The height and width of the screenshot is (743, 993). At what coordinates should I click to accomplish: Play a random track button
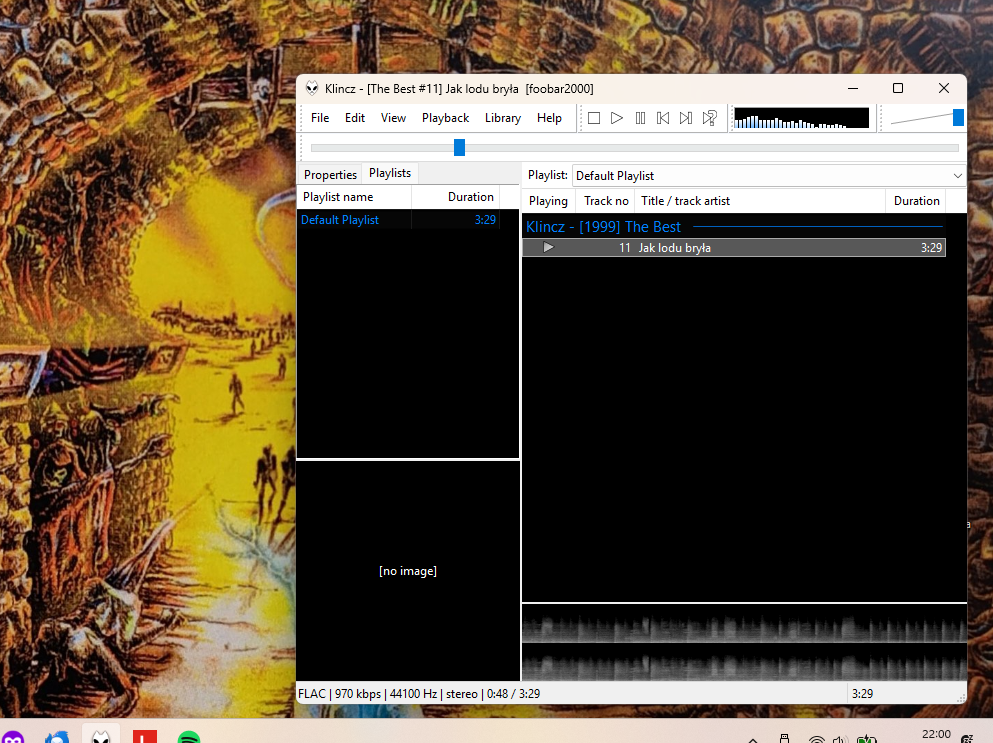pos(709,118)
